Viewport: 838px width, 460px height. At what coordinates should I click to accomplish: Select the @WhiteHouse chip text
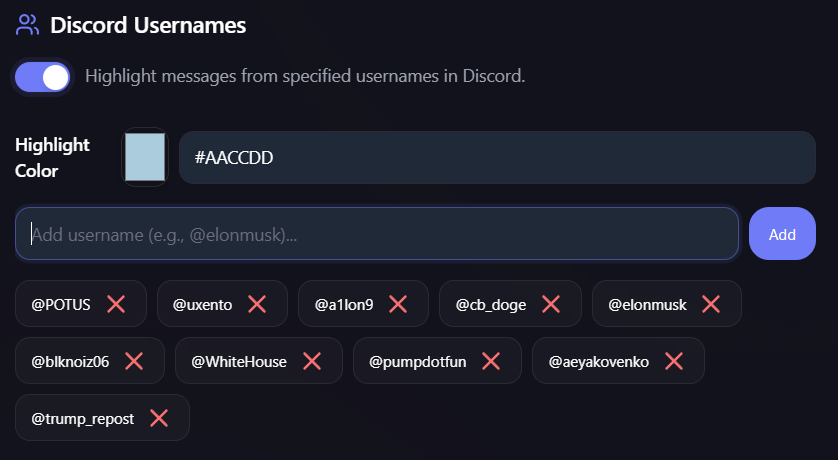(x=238, y=362)
